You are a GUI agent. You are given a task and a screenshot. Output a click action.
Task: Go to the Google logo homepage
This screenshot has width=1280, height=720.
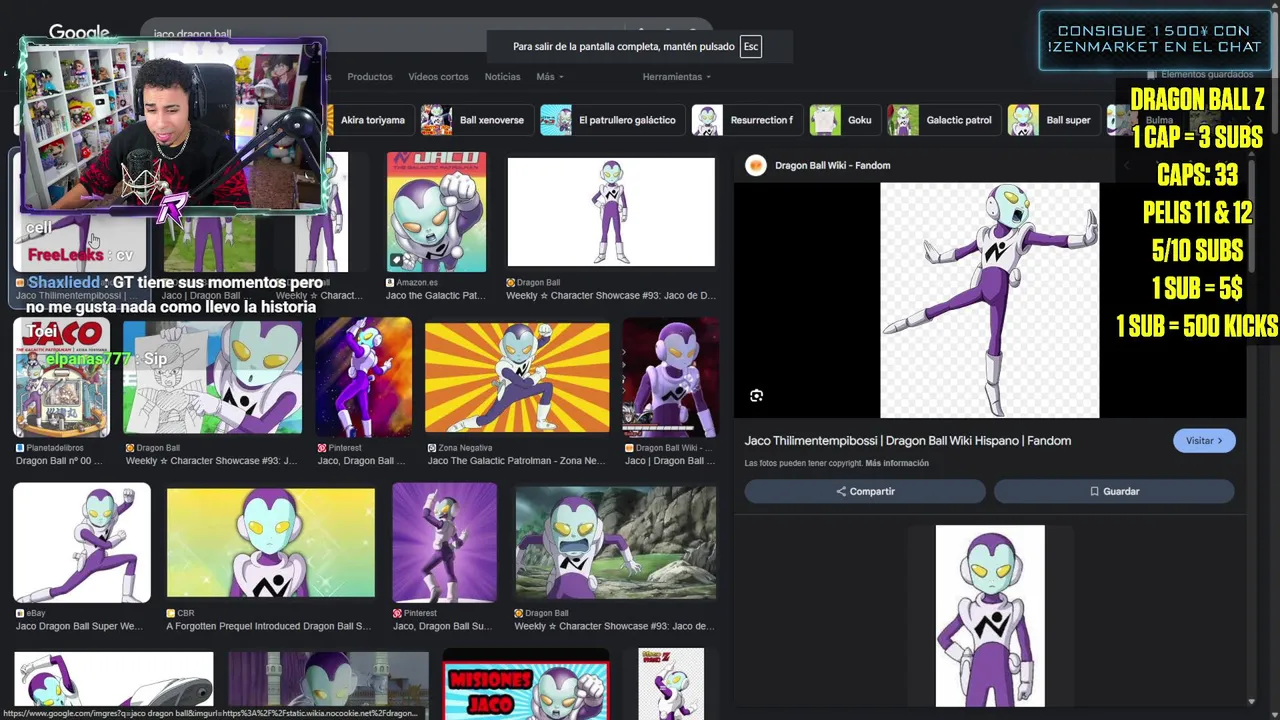(79, 33)
